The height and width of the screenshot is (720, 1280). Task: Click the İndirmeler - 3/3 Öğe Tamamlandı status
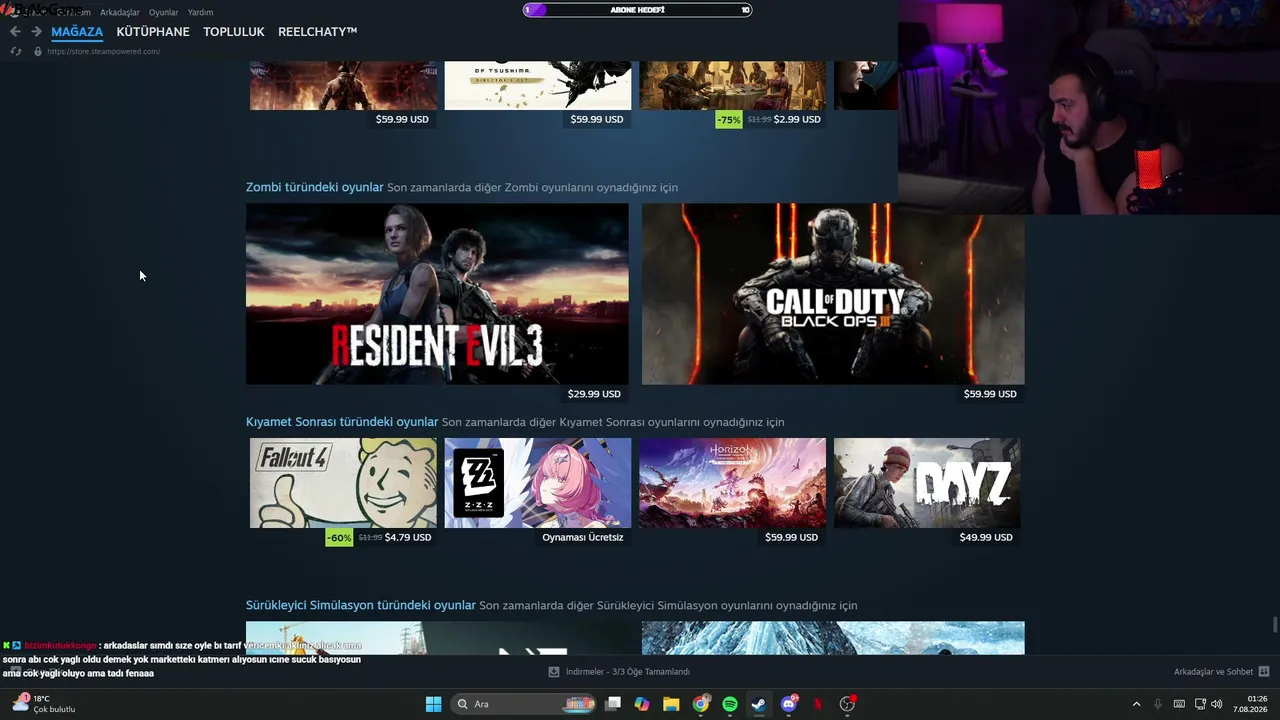(628, 672)
